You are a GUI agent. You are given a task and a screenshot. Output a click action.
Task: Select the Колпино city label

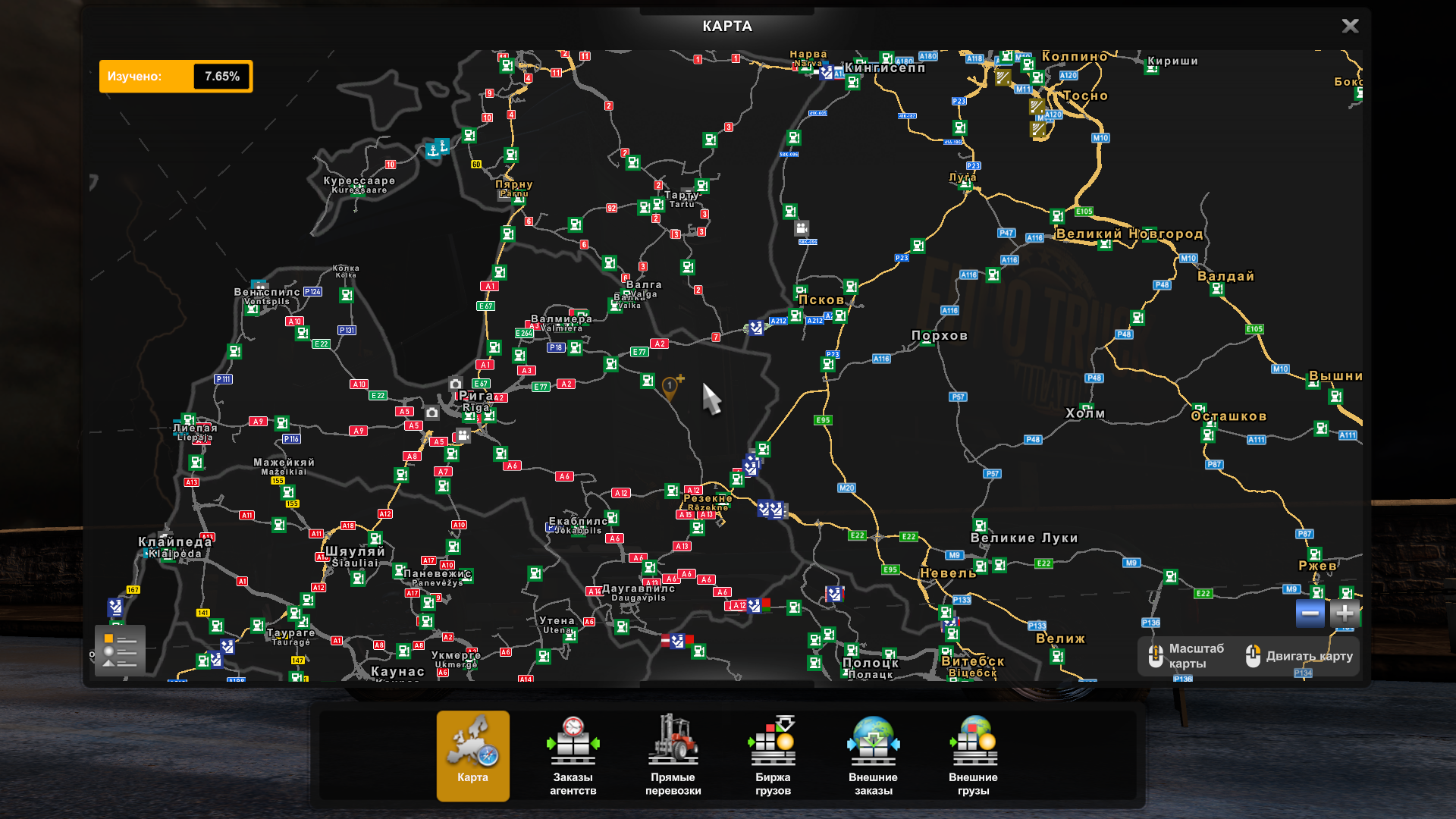1075,56
